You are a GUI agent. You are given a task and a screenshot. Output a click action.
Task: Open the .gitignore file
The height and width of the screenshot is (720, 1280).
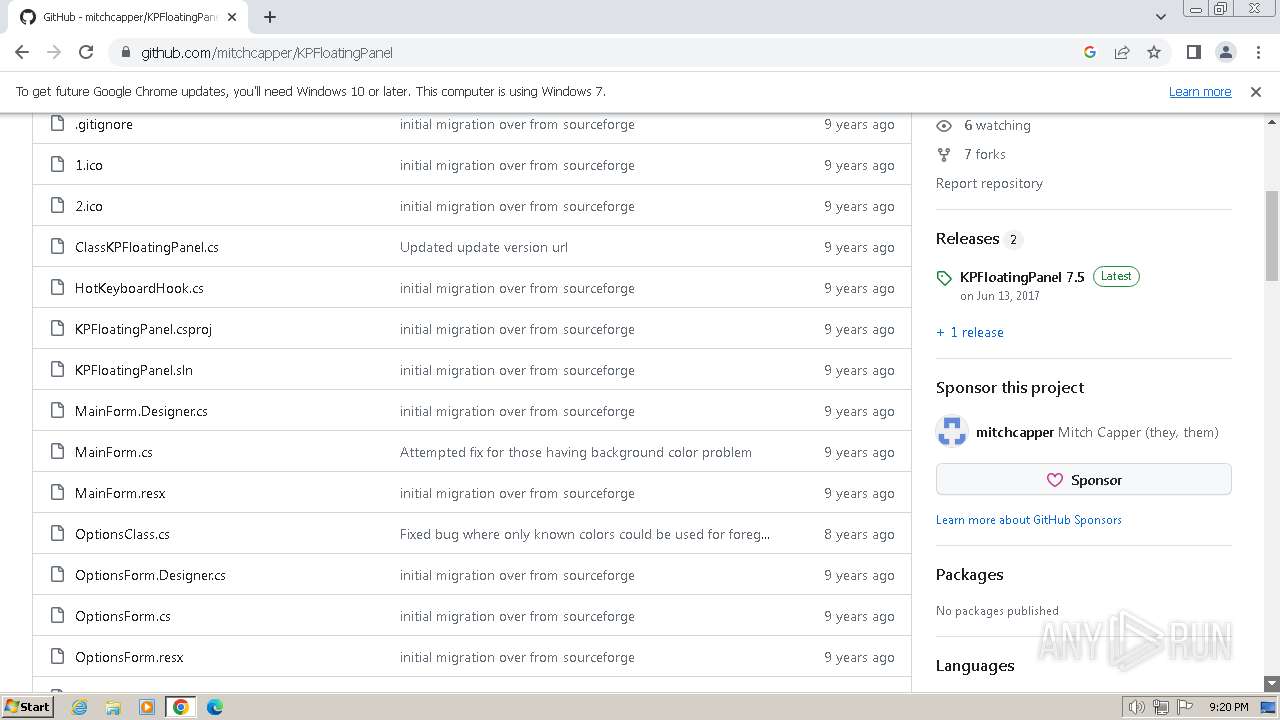click(x=104, y=124)
